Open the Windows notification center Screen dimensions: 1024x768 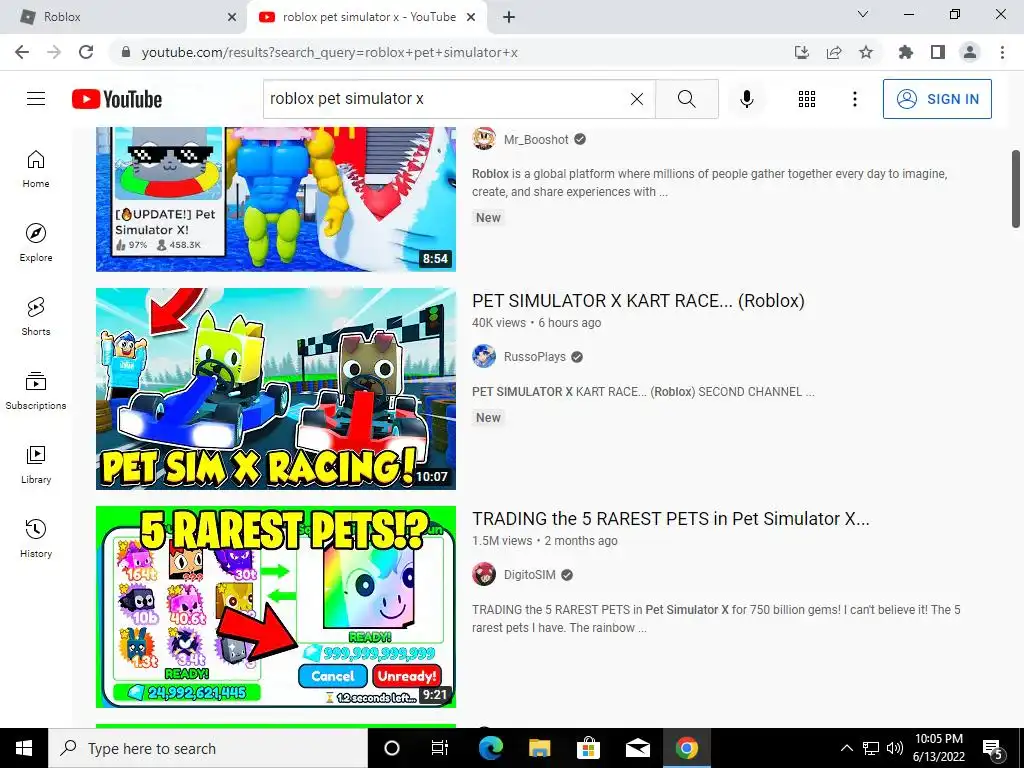click(993, 749)
